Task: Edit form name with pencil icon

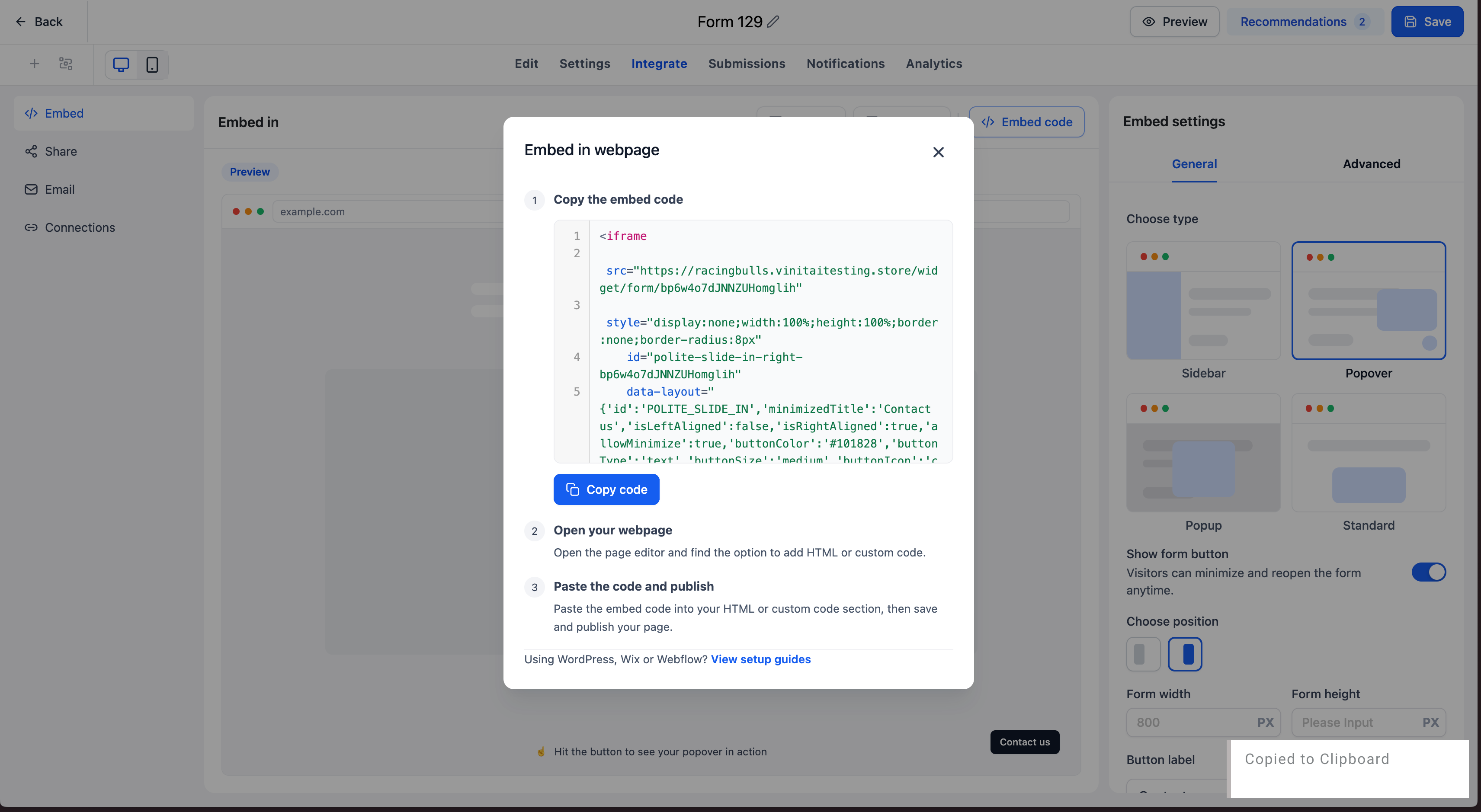Action: click(x=773, y=22)
